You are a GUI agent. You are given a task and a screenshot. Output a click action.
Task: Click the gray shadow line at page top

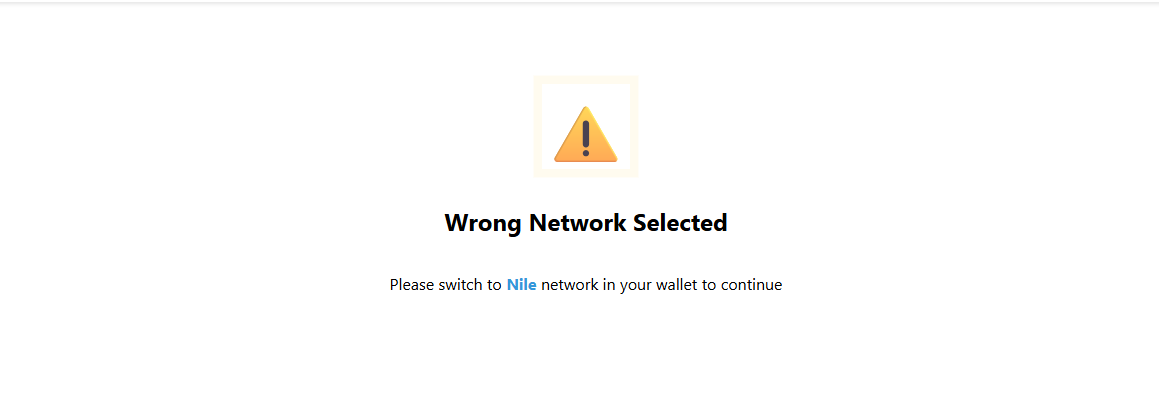[580, 2]
